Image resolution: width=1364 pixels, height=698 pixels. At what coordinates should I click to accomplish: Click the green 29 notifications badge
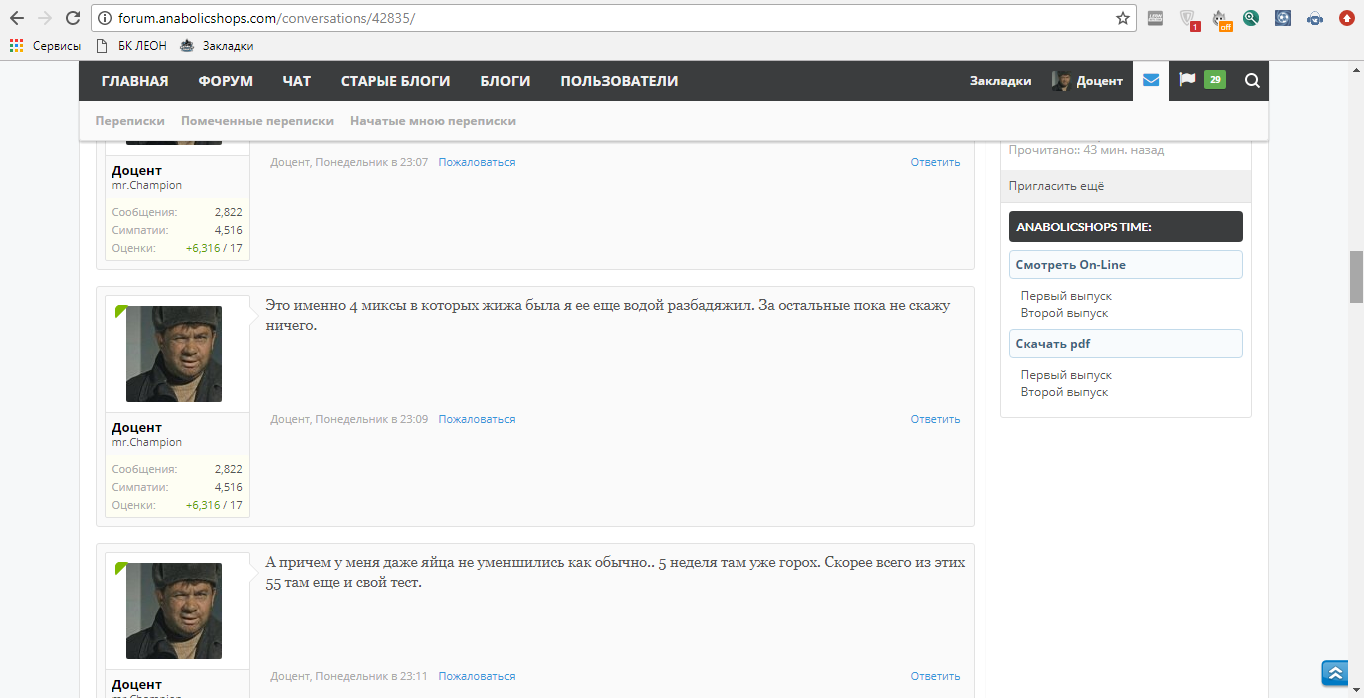click(x=1215, y=80)
